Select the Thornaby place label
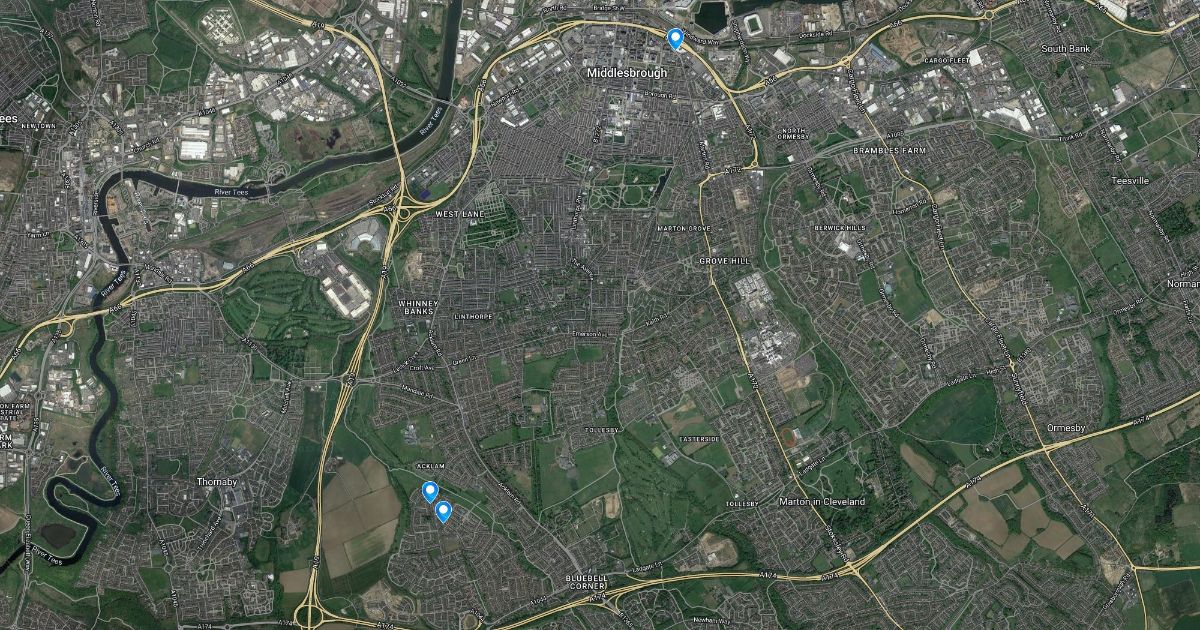 click(x=216, y=482)
